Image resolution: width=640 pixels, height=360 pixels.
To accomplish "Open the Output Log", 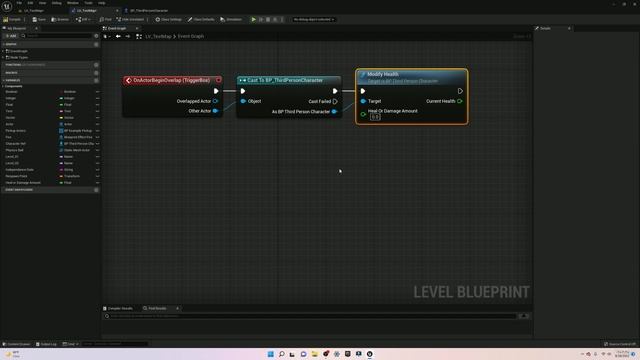I will (x=46, y=344).
